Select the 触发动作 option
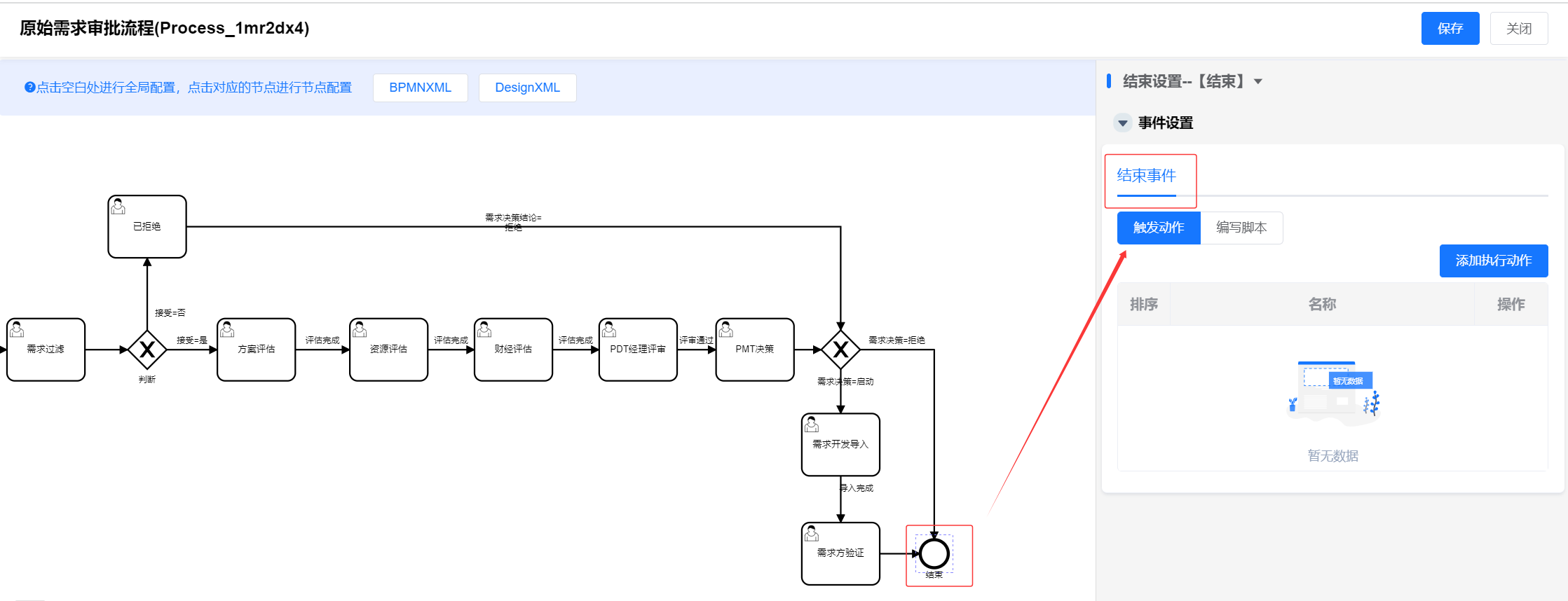The height and width of the screenshot is (601, 1568). pyautogui.click(x=1159, y=228)
